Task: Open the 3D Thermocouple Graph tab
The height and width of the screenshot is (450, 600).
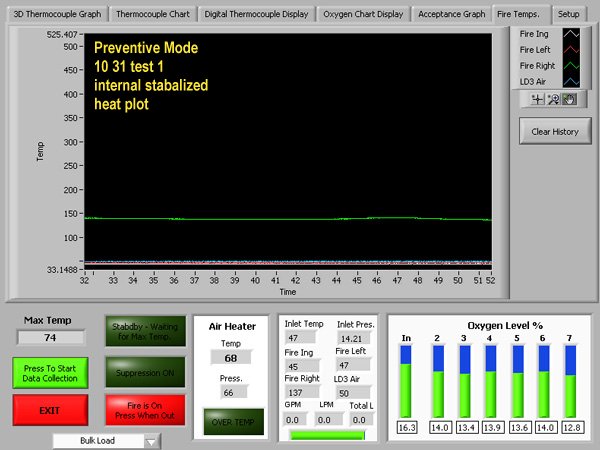Action: point(57,14)
